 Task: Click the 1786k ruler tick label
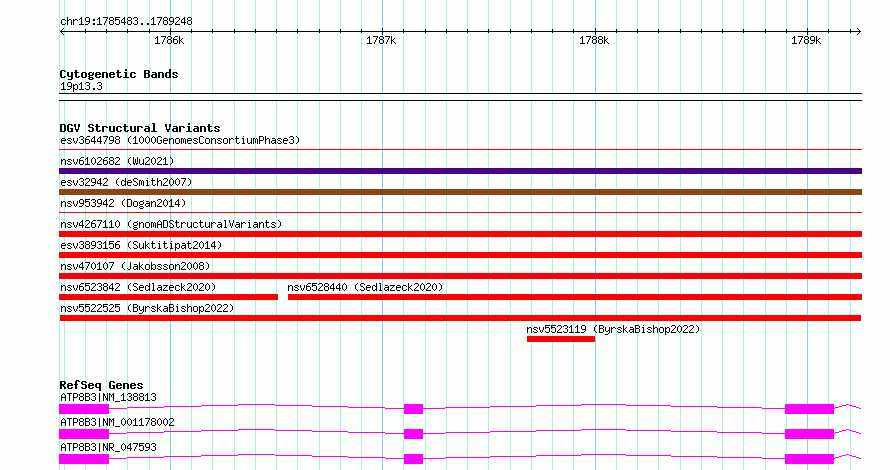169,40
